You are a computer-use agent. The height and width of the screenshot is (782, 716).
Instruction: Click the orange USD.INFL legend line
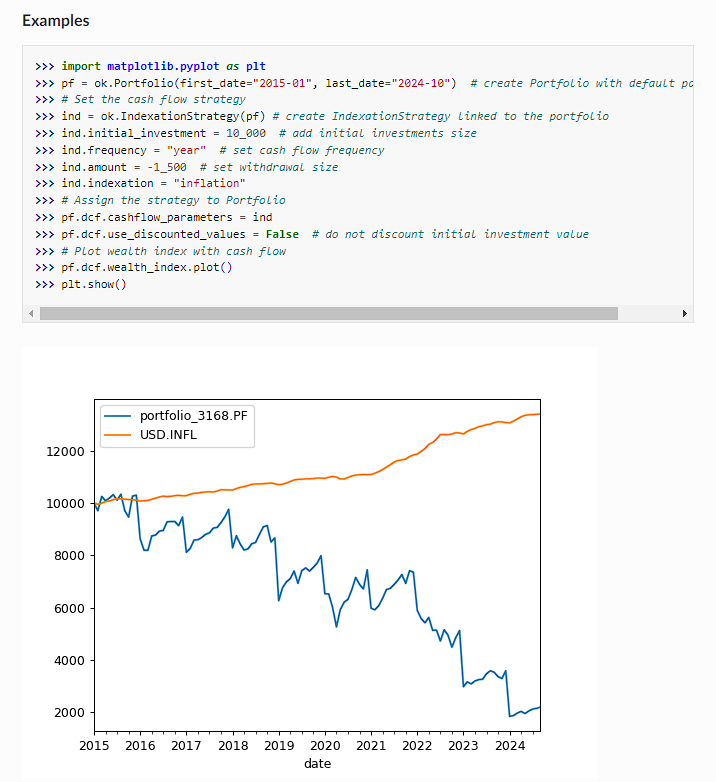[x=119, y=434]
